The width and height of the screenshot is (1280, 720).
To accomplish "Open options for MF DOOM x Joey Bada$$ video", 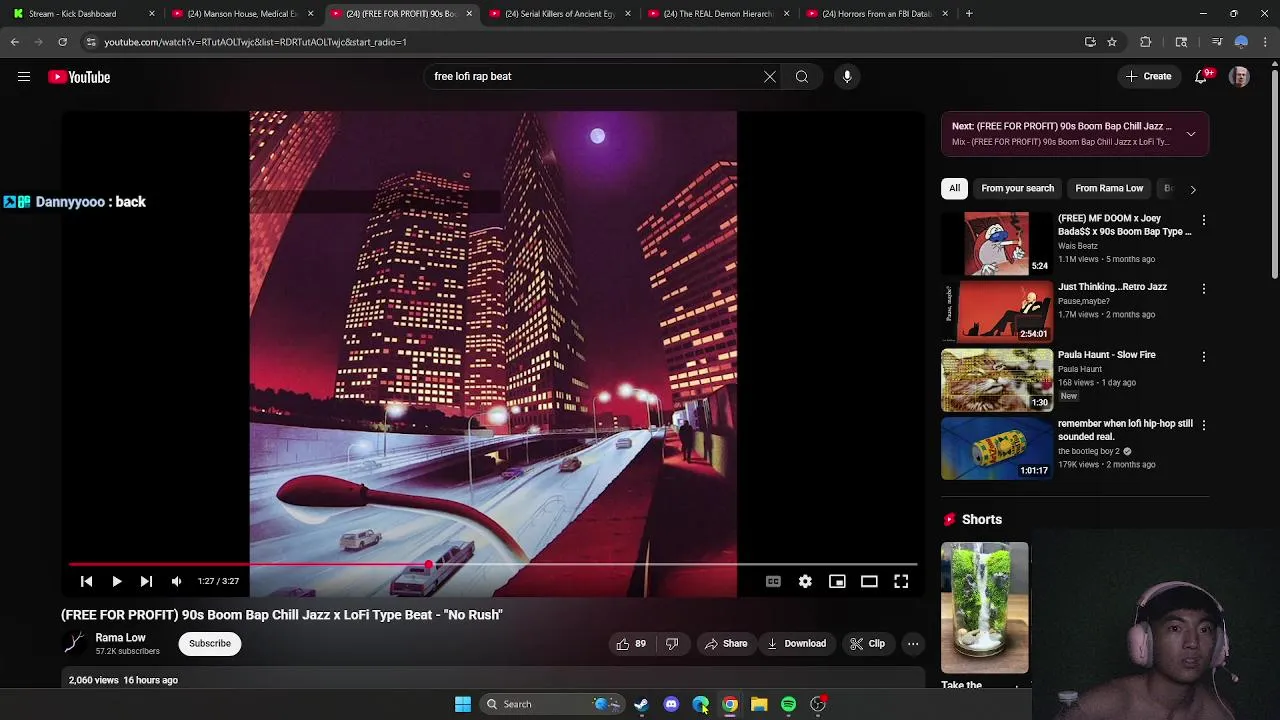I will 1204,220.
